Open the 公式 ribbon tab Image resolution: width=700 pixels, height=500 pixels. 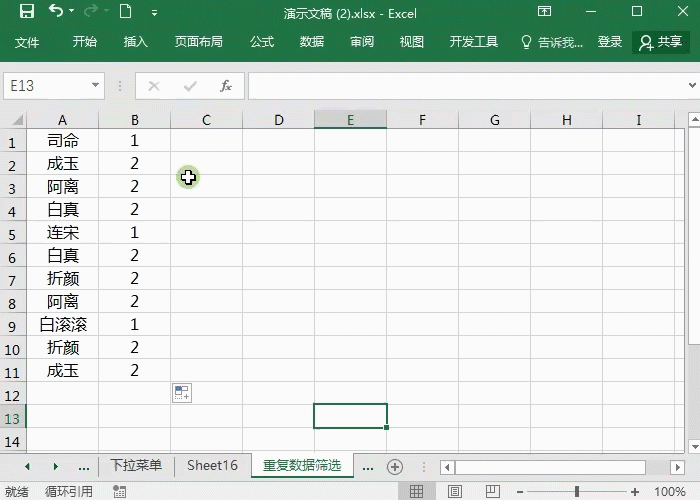click(x=262, y=42)
